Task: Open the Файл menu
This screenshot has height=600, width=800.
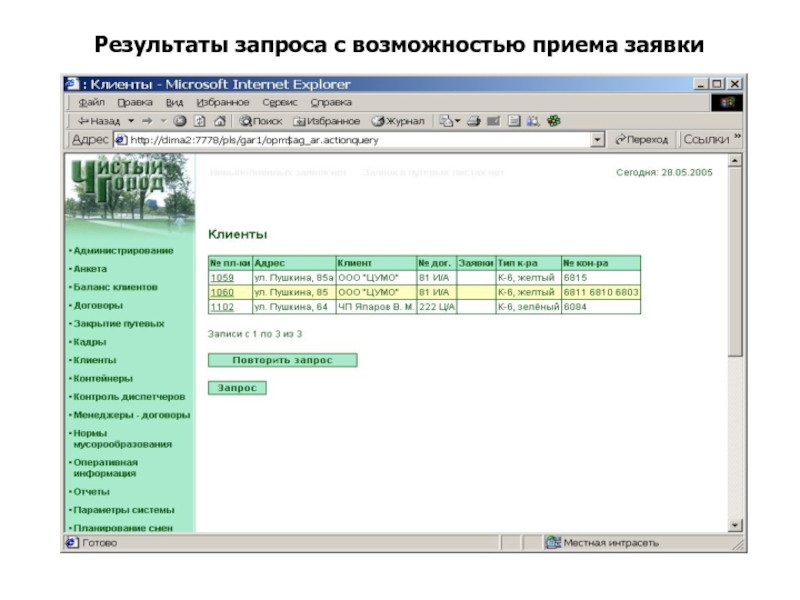Action: pos(91,102)
